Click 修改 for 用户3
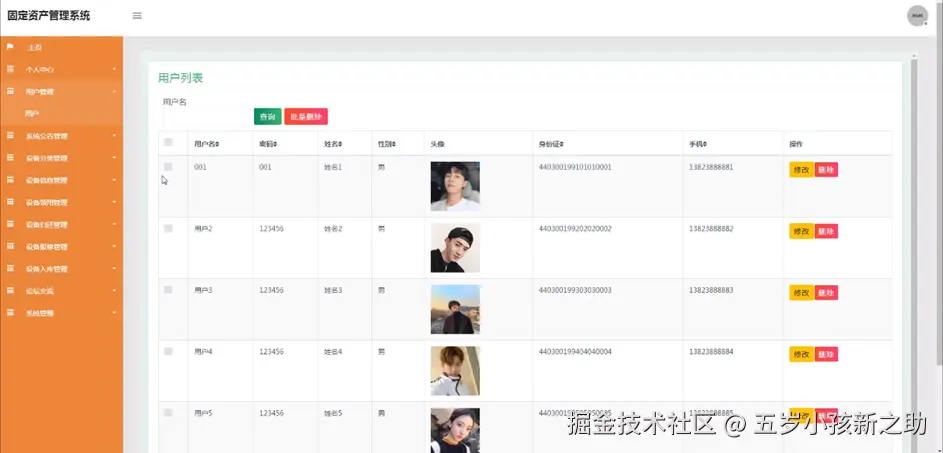This screenshot has width=943, height=453. pyautogui.click(x=801, y=293)
